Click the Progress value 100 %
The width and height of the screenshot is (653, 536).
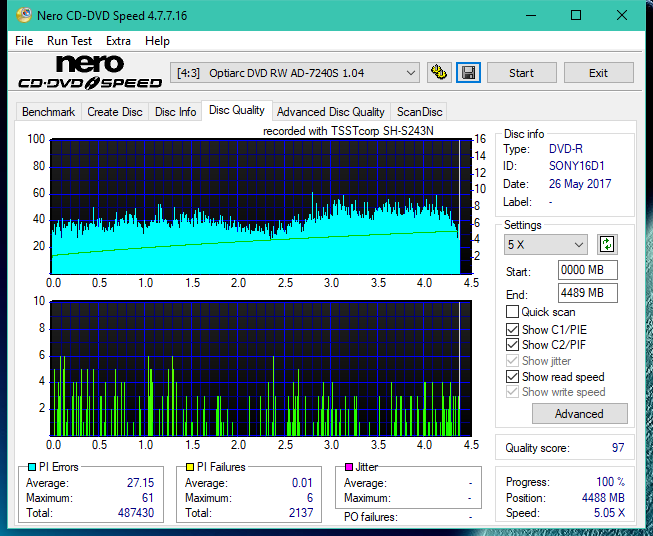pos(611,482)
